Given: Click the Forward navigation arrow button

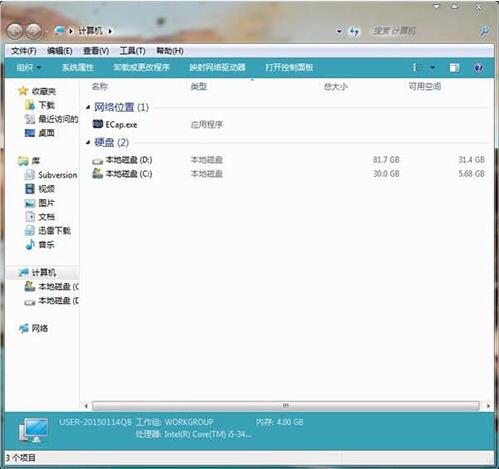Looking at the screenshot, I should pyautogui.click(x=33, y=31).
